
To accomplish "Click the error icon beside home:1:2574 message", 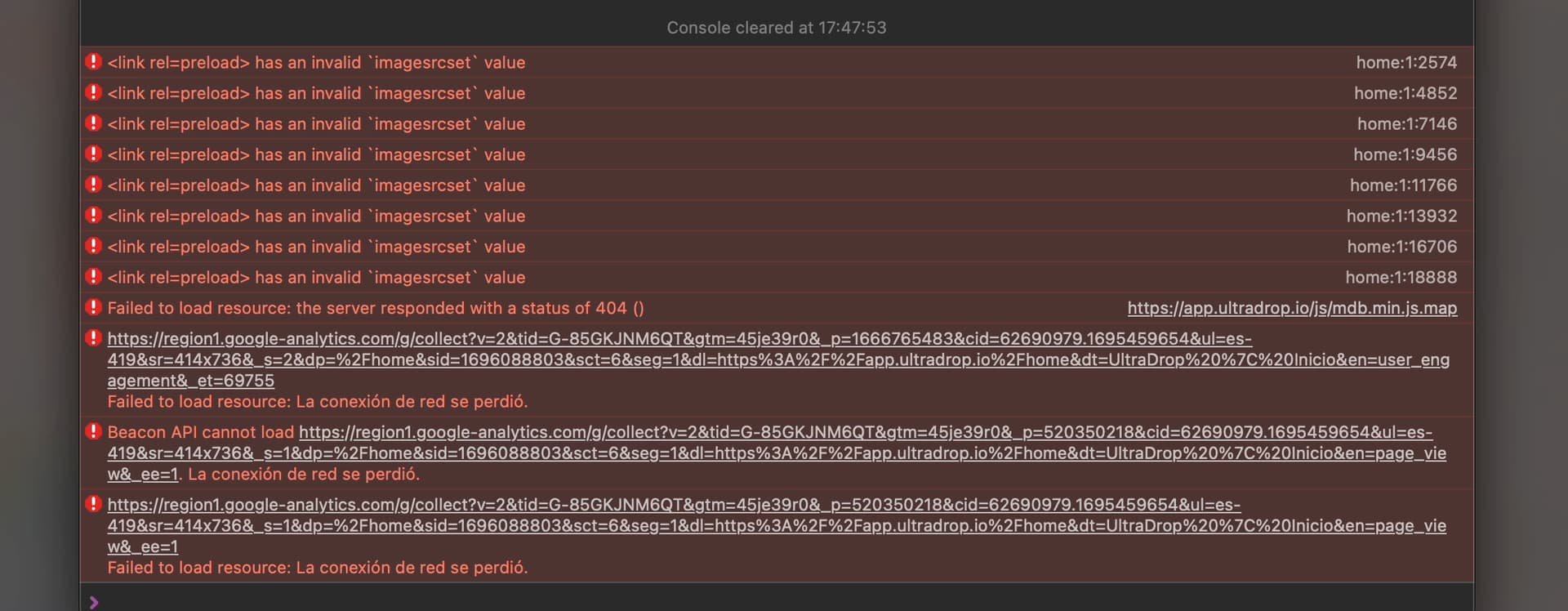I will 94,61.
